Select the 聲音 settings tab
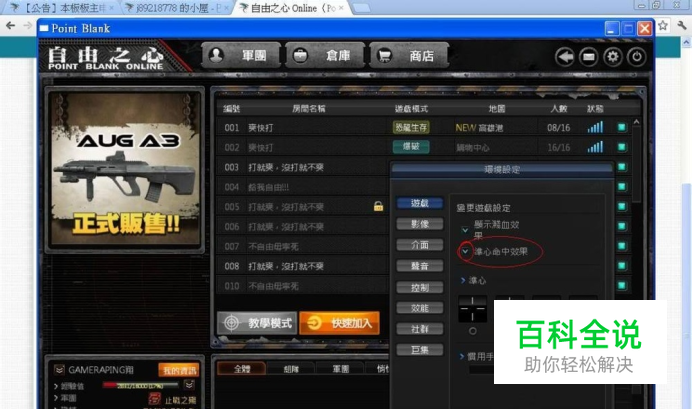 420,266
